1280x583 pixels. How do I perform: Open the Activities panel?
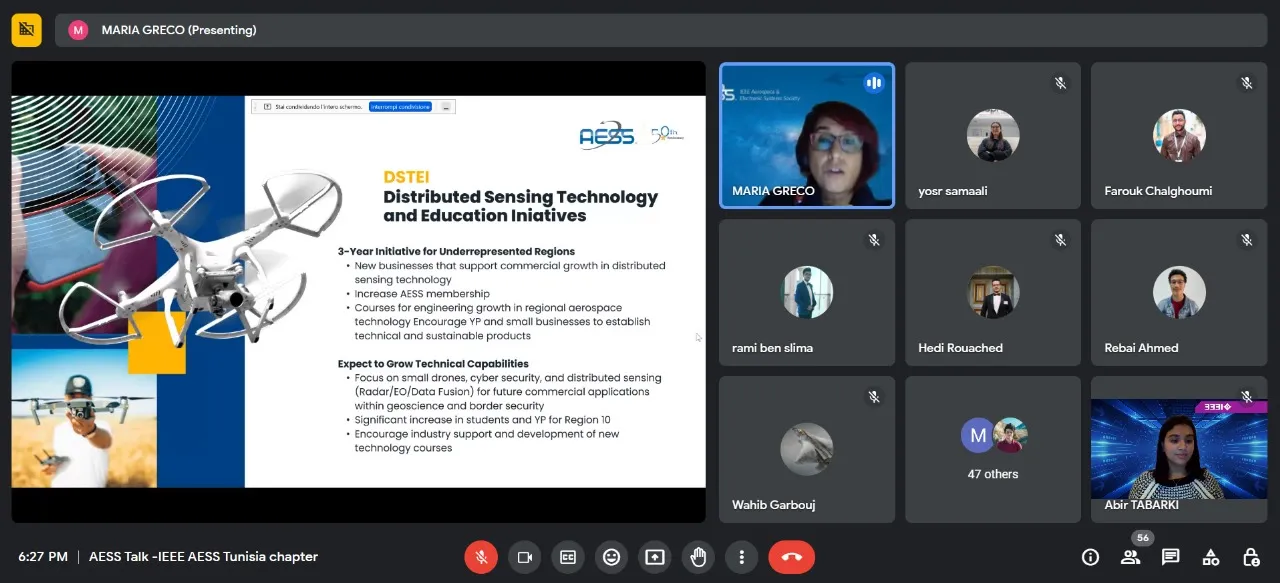(1210, 557)
